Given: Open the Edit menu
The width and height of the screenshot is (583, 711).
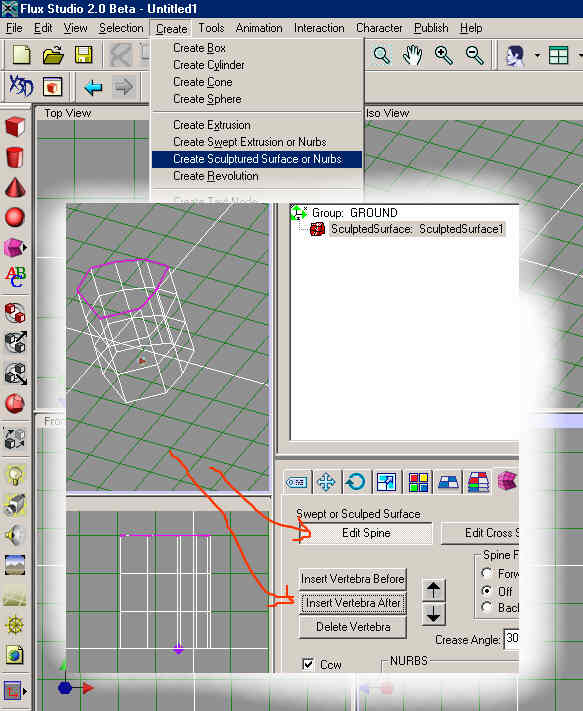Looking at the screenshot, I should (43, 28).
